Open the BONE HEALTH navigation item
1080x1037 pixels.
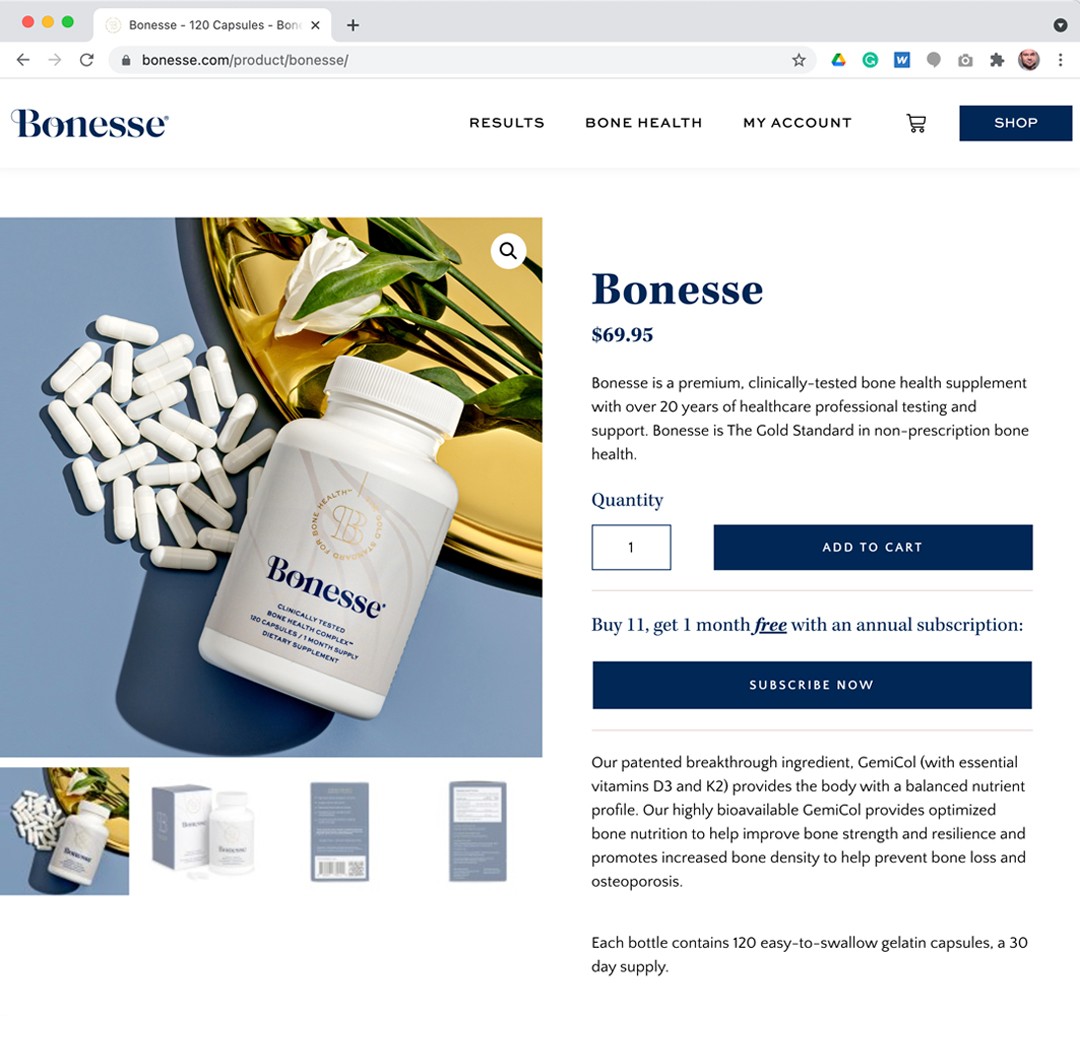[x=643, y=123]
